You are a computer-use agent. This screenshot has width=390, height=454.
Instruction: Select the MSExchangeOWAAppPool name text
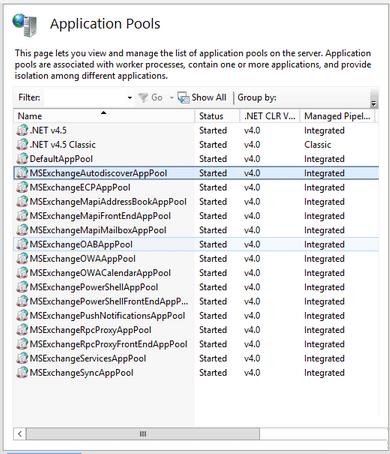click(83, 259)
